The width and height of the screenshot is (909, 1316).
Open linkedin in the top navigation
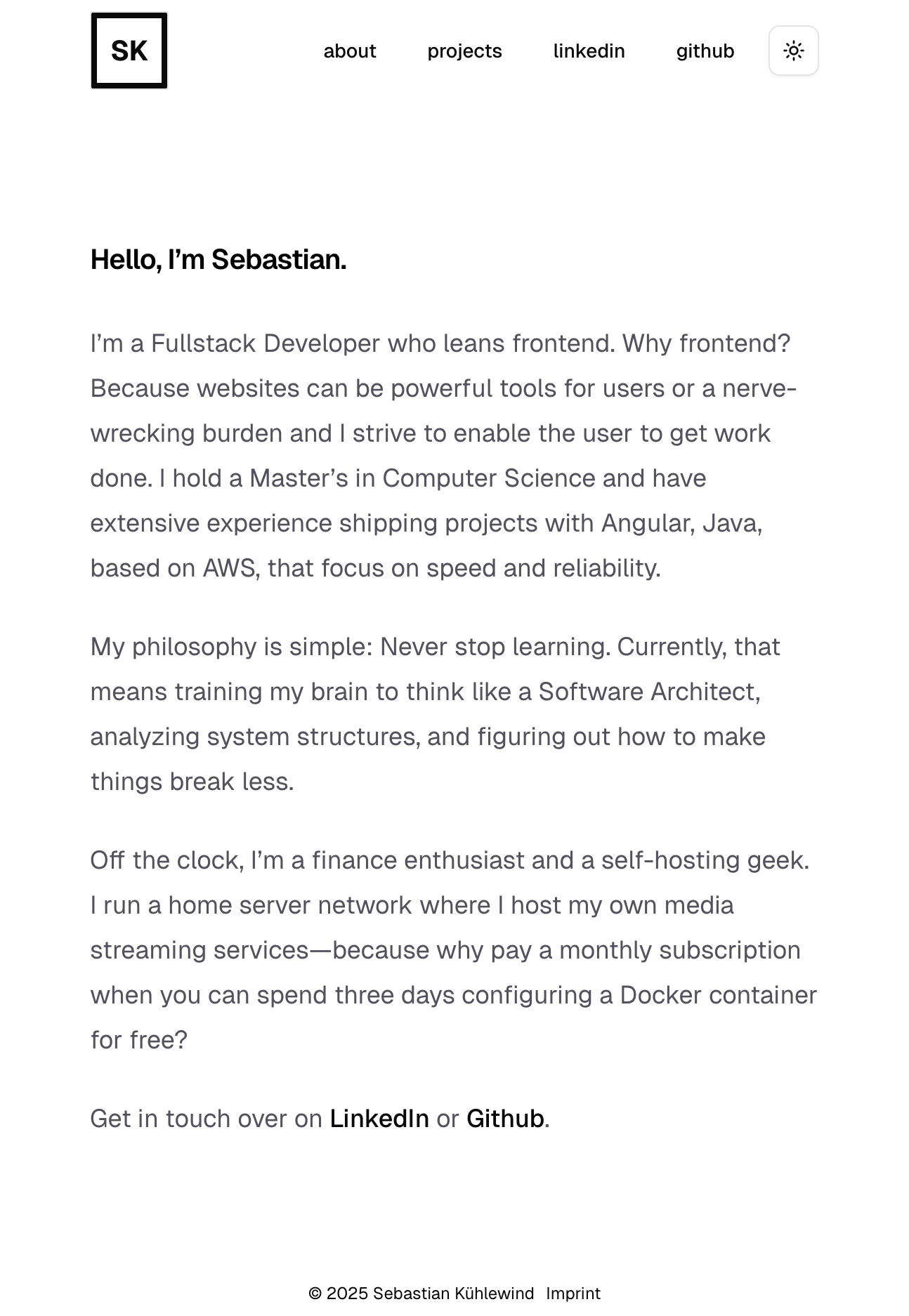click(x=589, y=51)
